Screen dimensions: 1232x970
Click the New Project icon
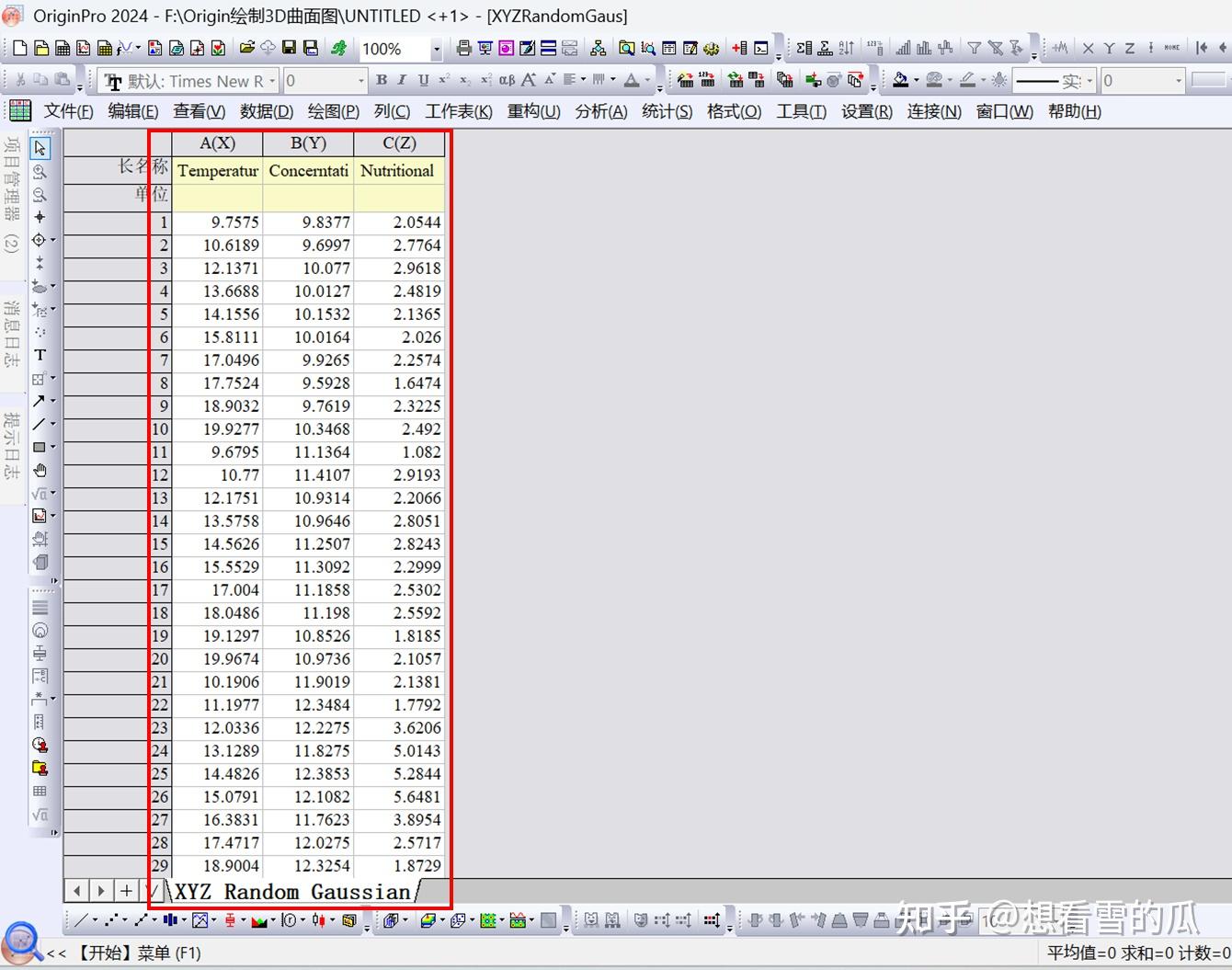point(19,48)
